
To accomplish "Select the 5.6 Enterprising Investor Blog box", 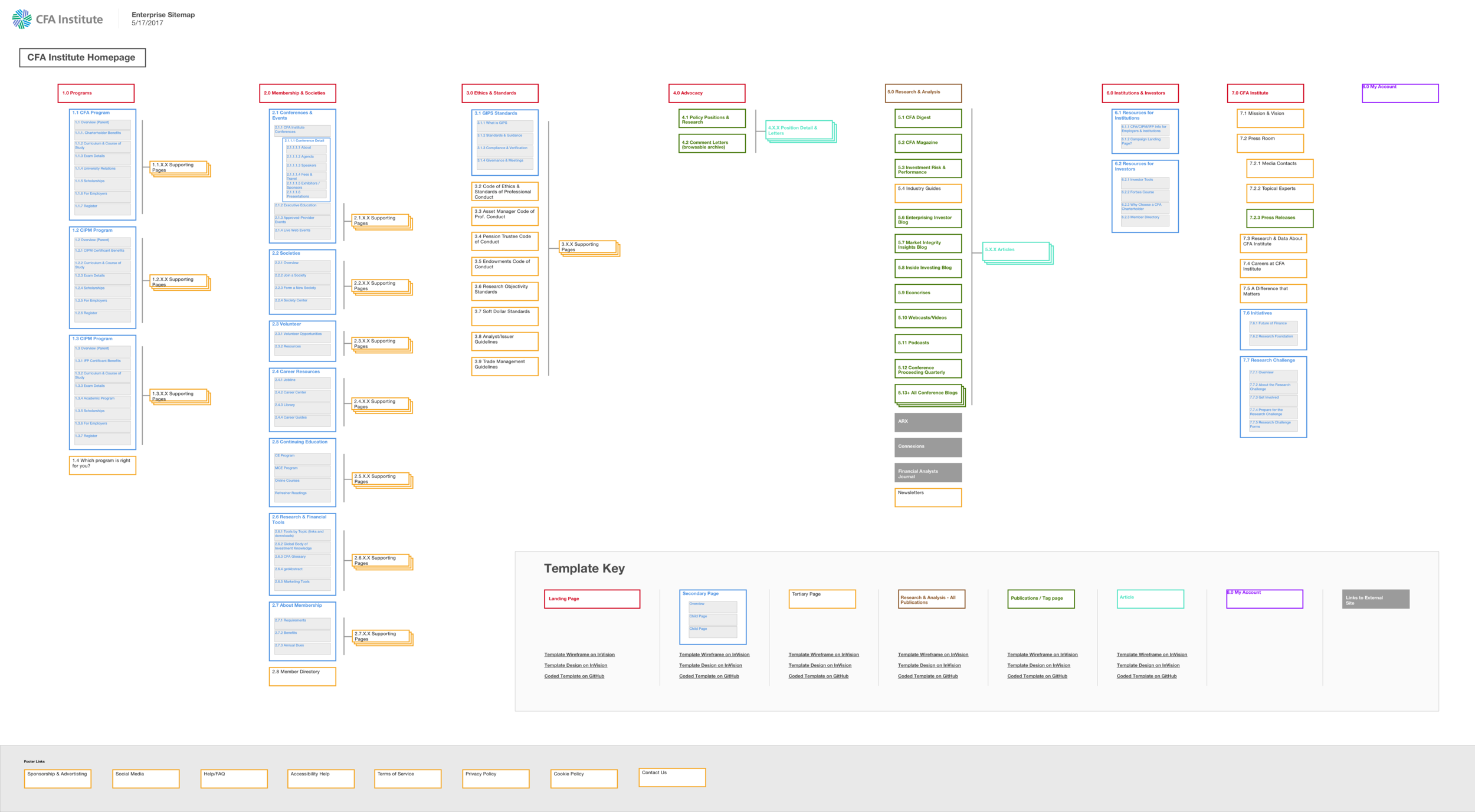I will [x=928, y=219].
